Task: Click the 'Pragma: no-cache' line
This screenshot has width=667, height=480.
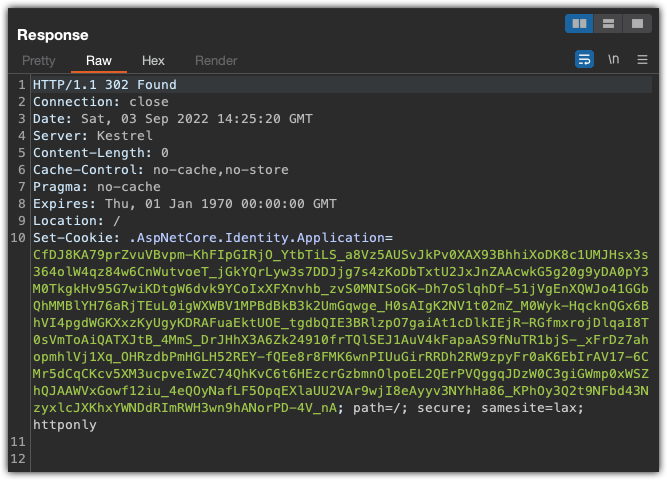Action: click(x=97, y=187)
